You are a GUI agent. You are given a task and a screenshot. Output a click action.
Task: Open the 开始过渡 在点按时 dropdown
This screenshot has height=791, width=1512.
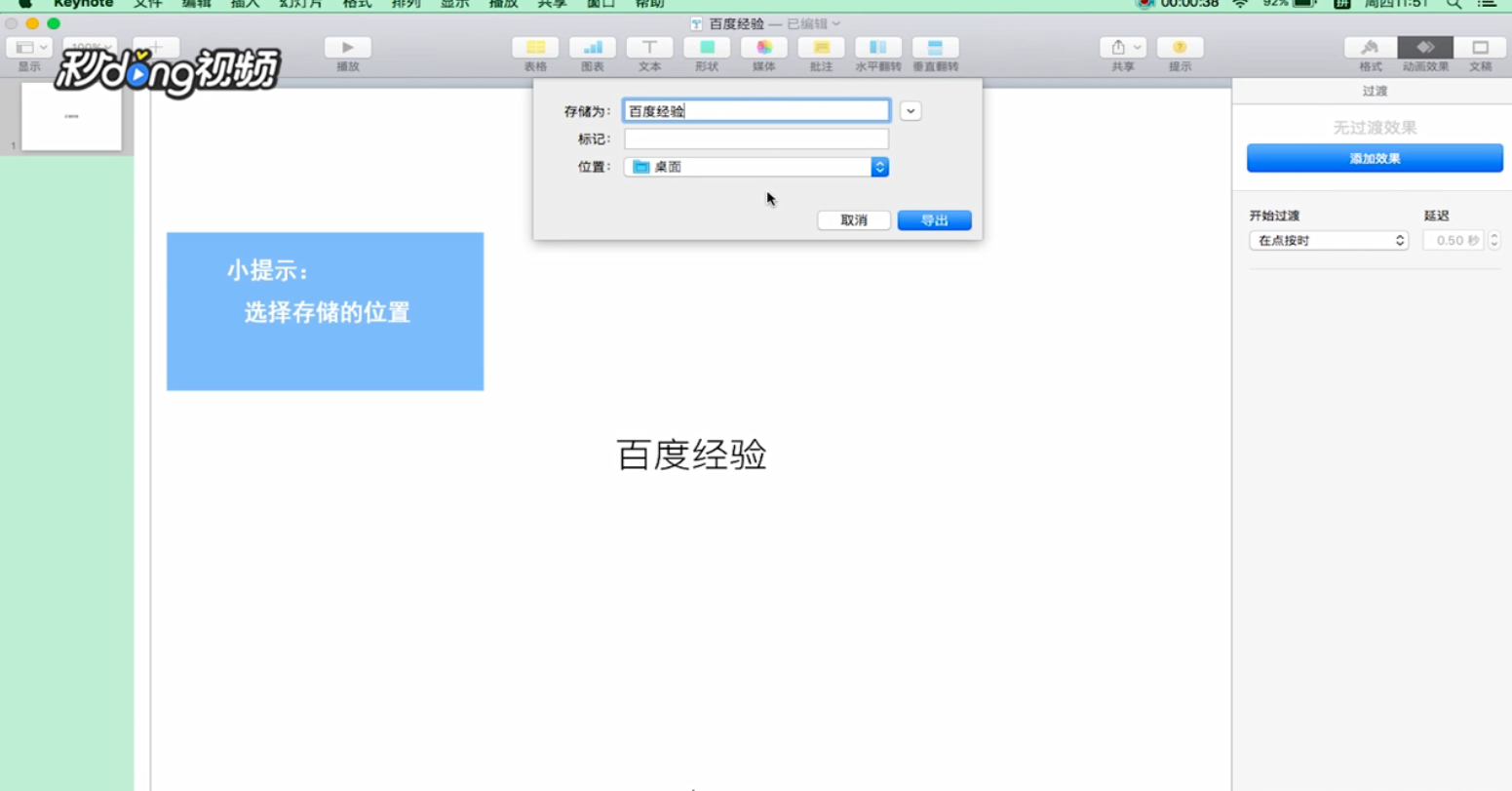pyautogui.click(x=1329, y=240)
